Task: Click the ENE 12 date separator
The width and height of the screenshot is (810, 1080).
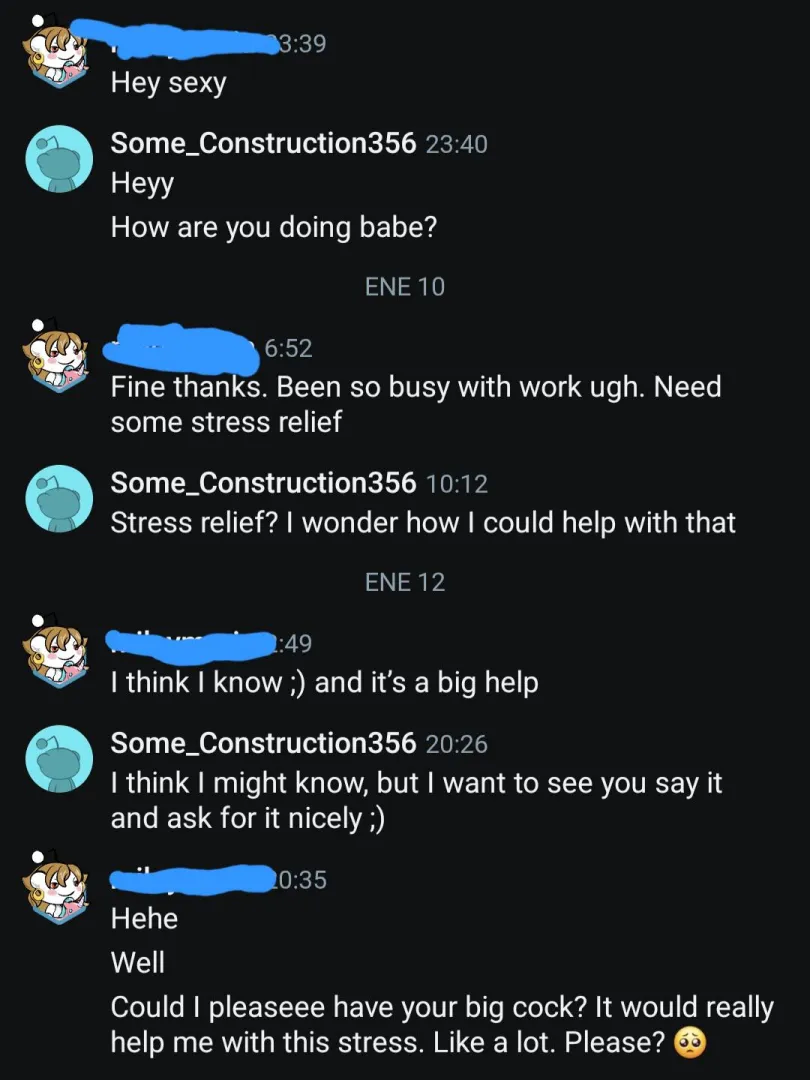Action: (405, 582)
